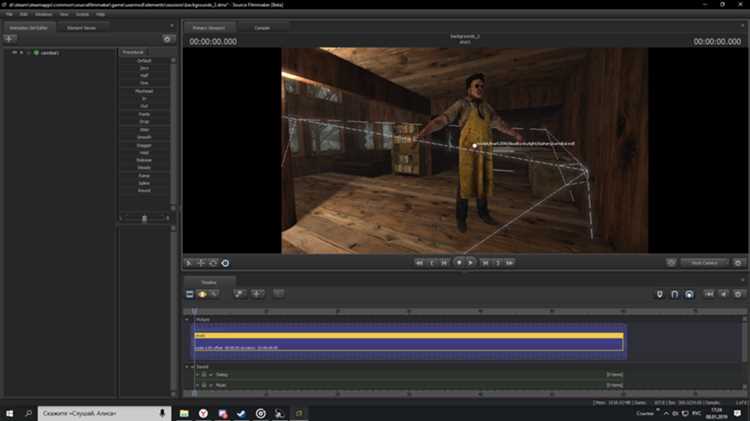Click the right arrow of preset slider
Viewport: 750px width, 421px height.
point(167,218)
